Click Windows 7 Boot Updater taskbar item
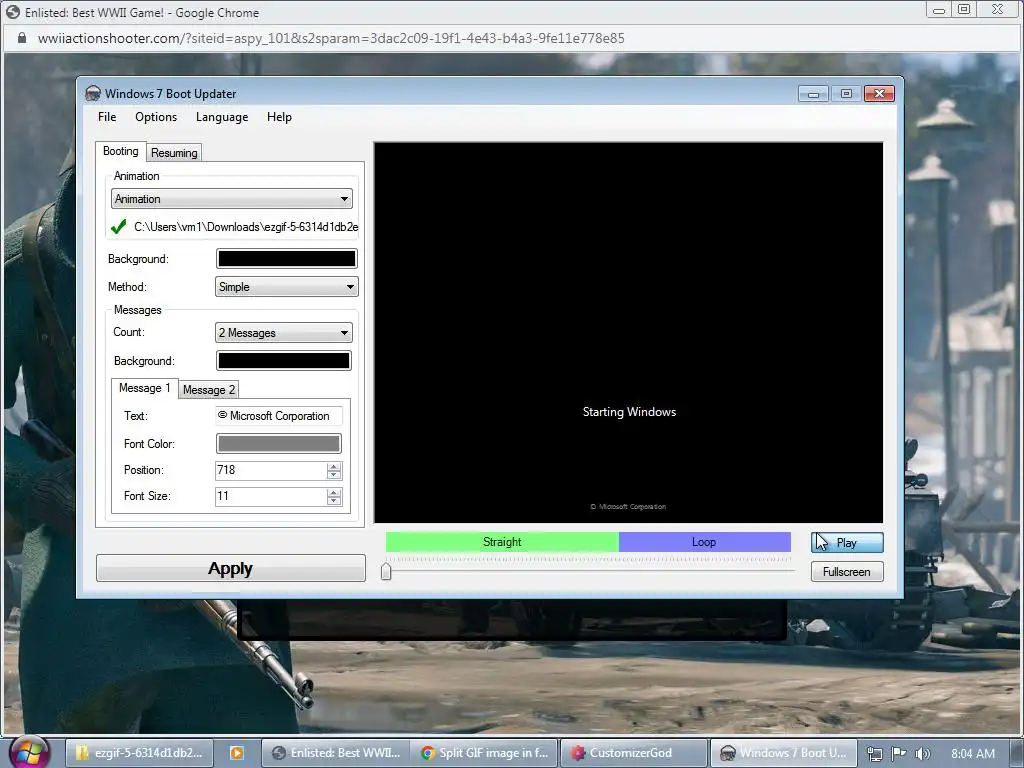1024x768 pixels. pos(783,753)
